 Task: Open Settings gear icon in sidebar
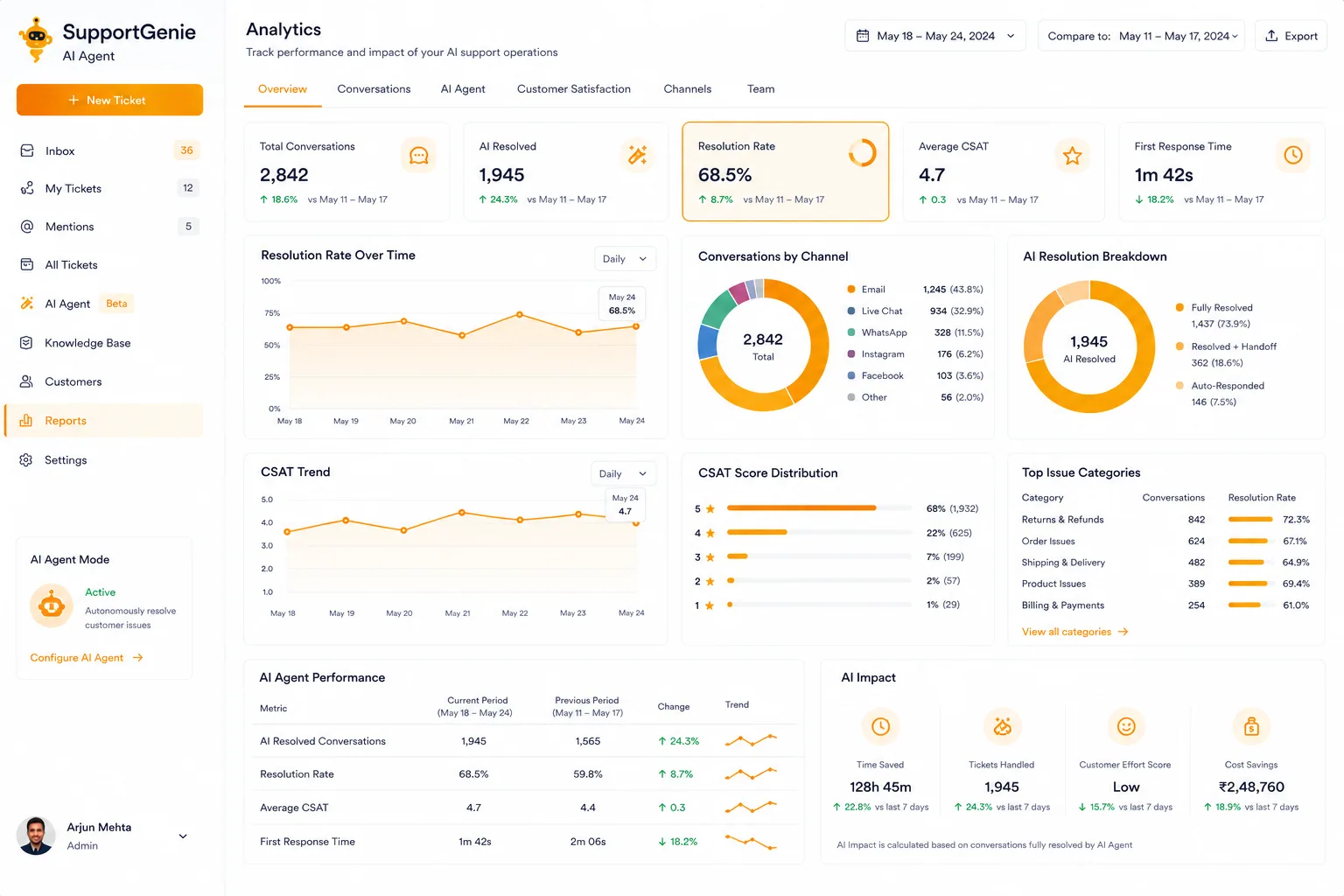[26, 460]
